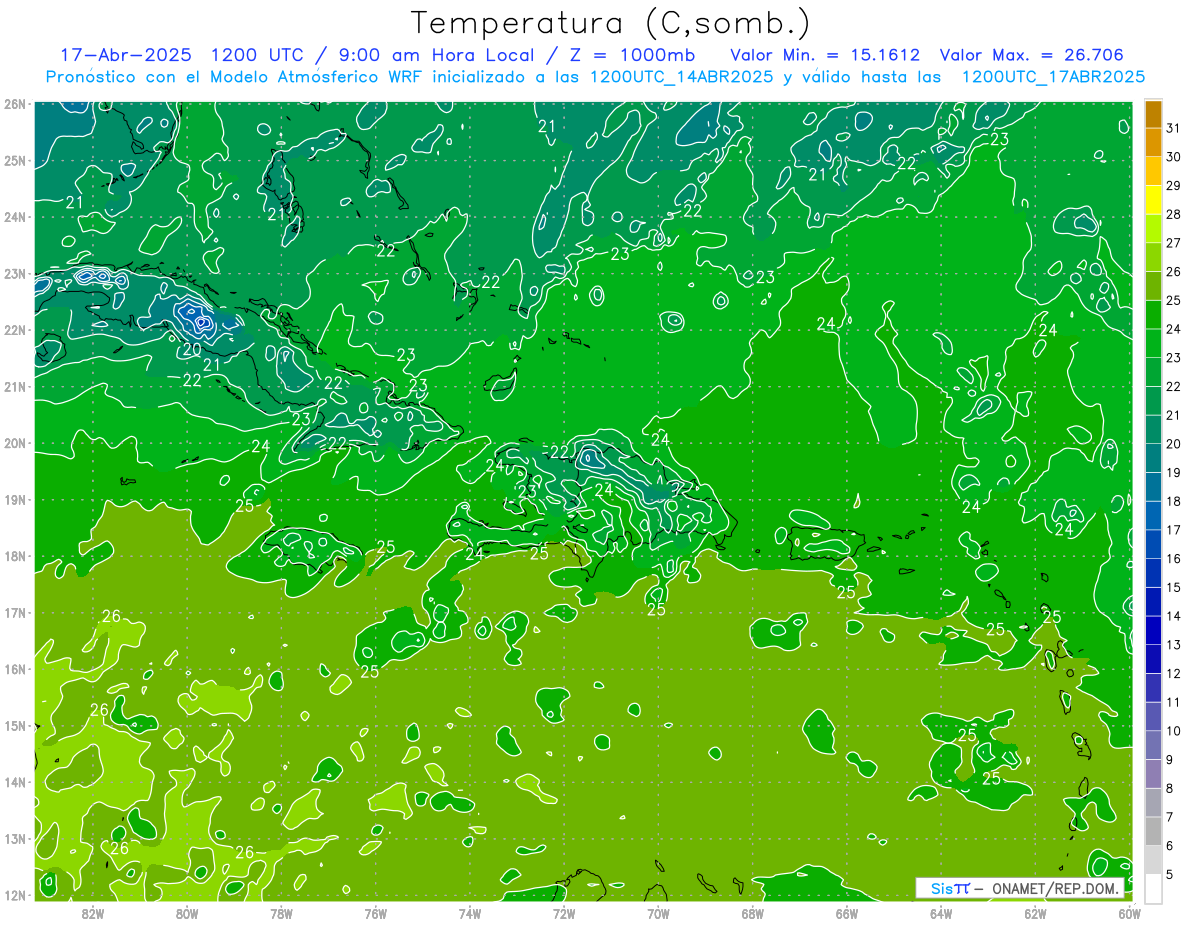Image resolution: width=1200 pixels, height=927 pixels.
Task: Click the latitude axis label 21N
Action: (14, 386)
